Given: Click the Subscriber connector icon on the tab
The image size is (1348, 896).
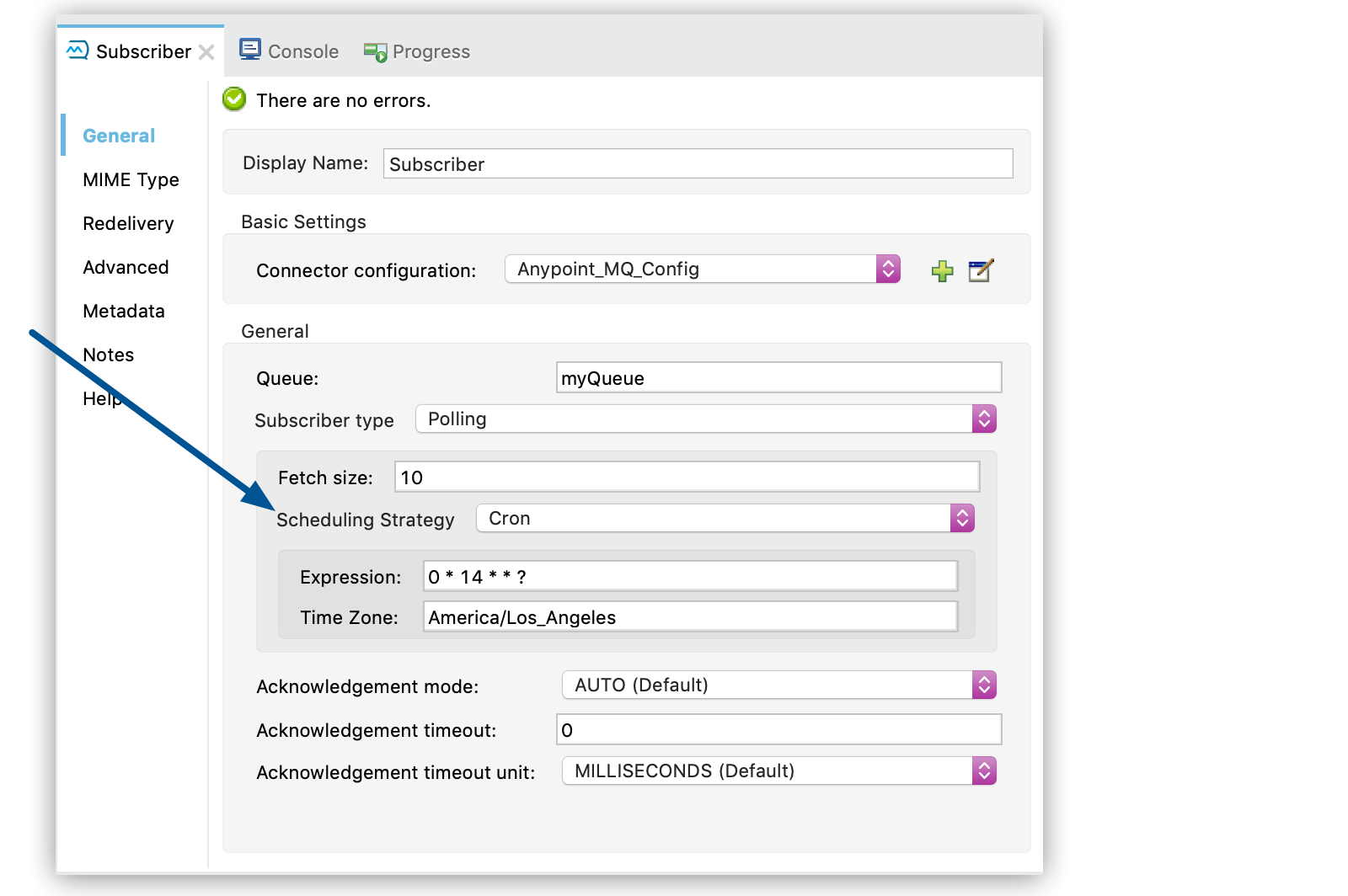Looking at the screenshot, I should coord(77,51).
